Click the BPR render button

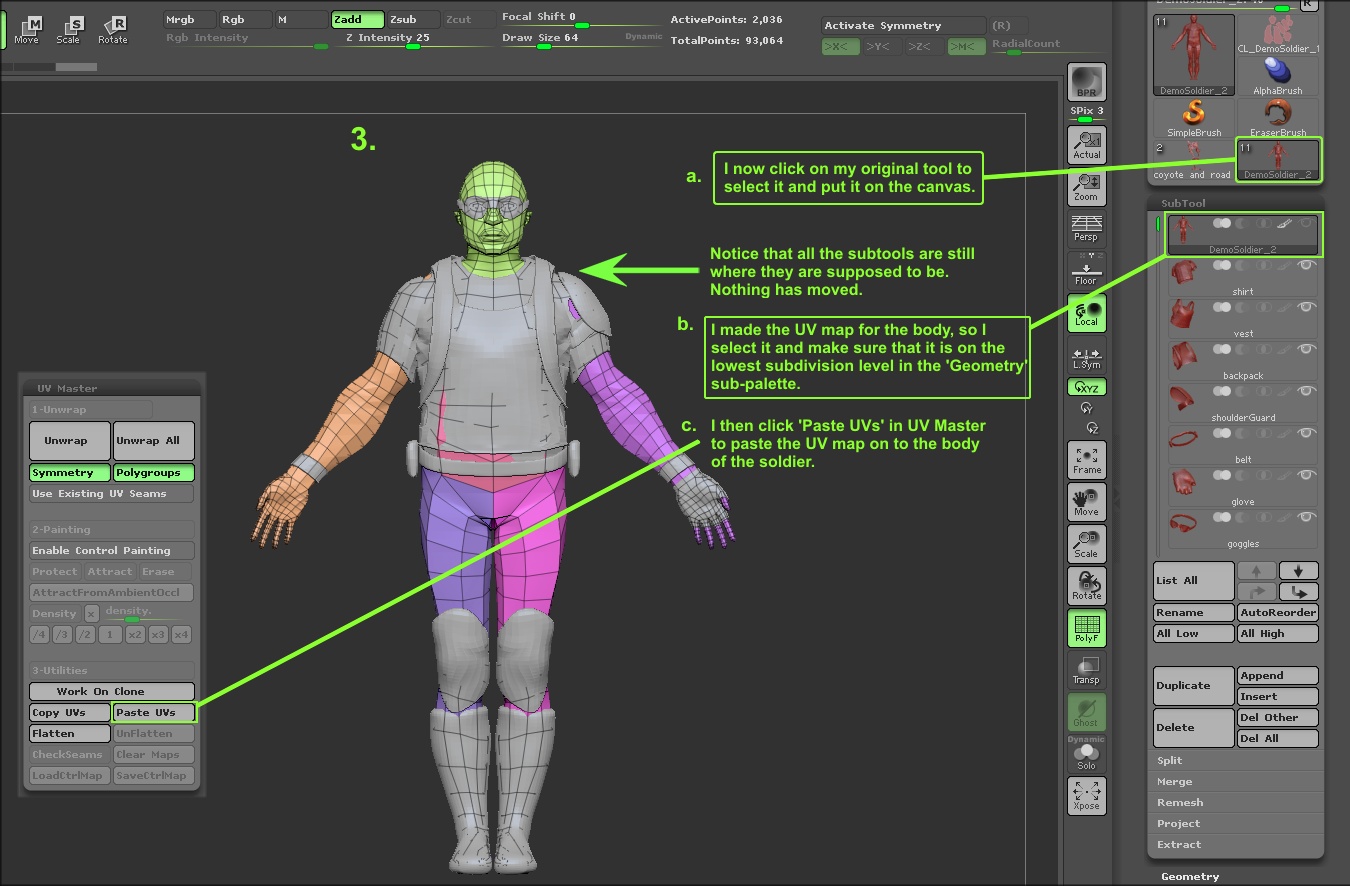coord(1086,82)
